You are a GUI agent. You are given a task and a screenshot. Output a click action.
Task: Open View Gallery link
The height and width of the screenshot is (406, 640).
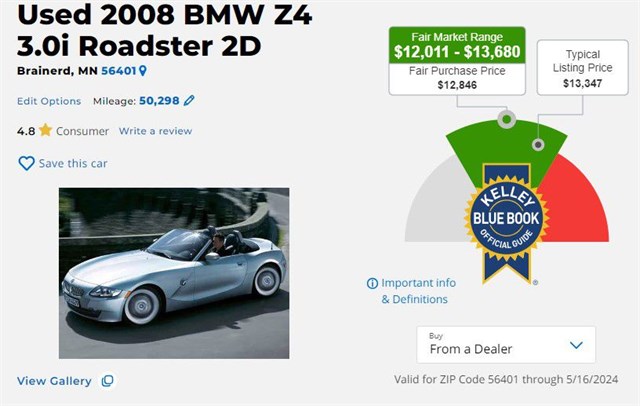click(x=54, y=381)
